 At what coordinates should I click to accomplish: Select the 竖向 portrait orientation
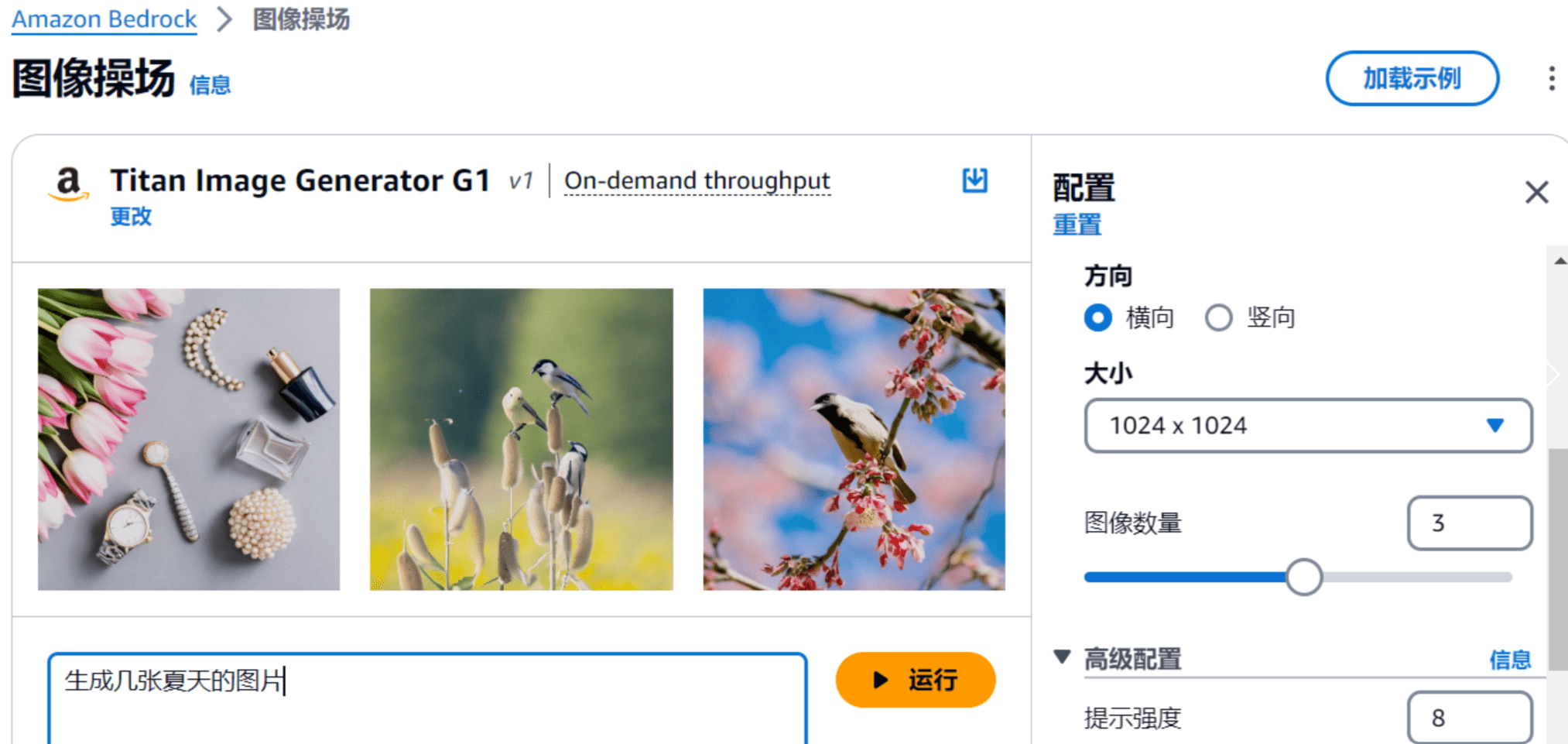[x=1218, y=317]
